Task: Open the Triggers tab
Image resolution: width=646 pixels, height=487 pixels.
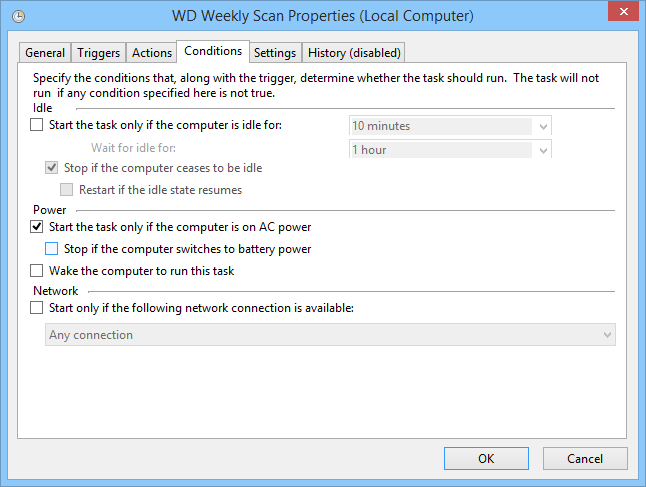Action: (x=98, y=53)
